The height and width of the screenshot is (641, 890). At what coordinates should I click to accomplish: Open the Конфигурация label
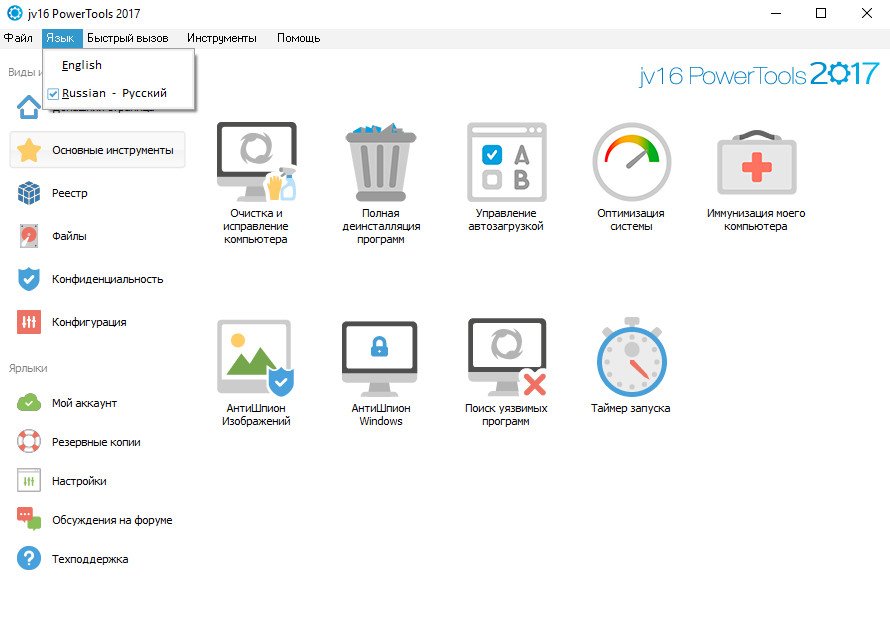tap(89, 322)
